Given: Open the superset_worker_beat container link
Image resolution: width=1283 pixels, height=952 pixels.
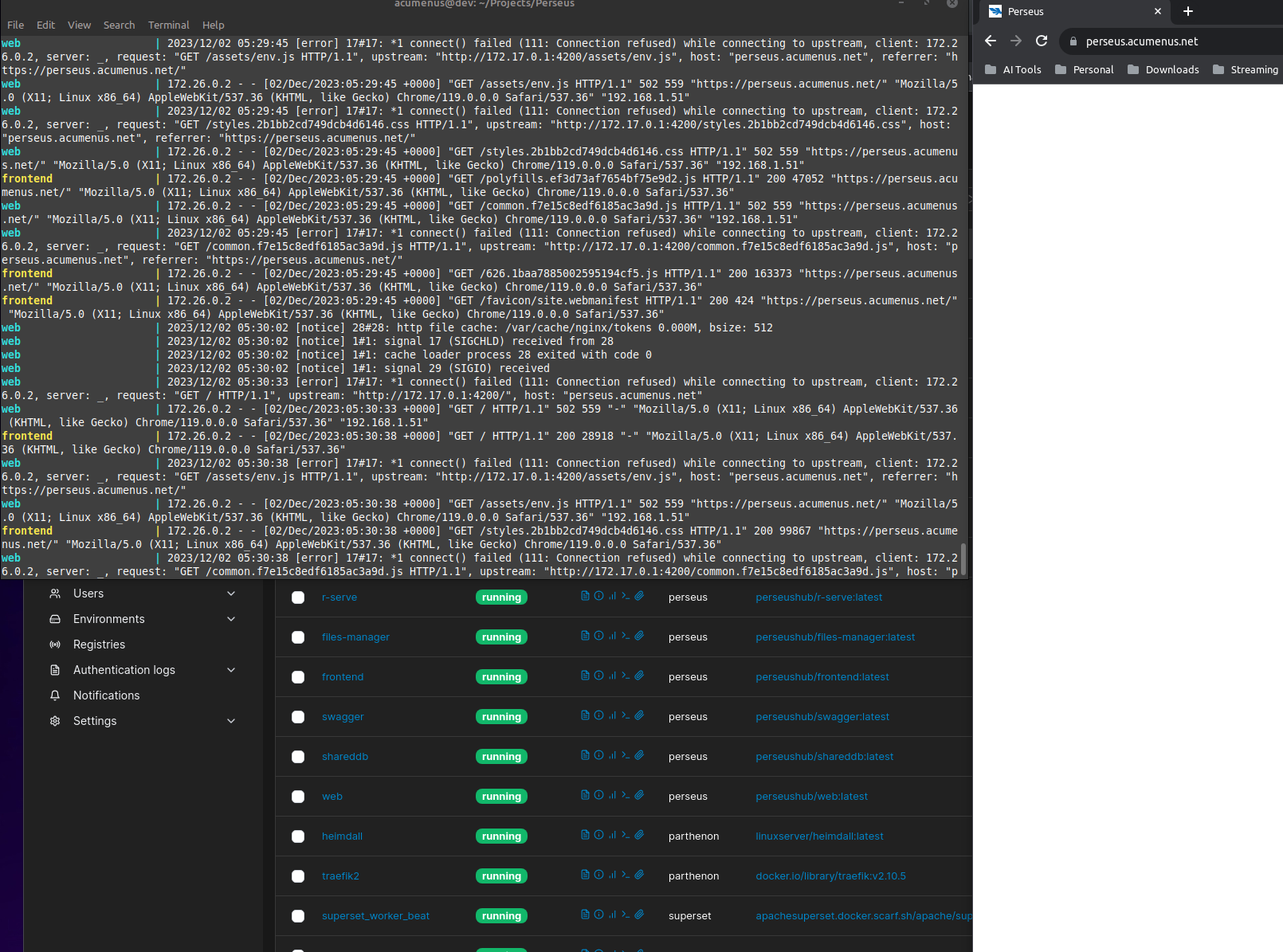Looking at the screenshot, I should tap(375, 916).
